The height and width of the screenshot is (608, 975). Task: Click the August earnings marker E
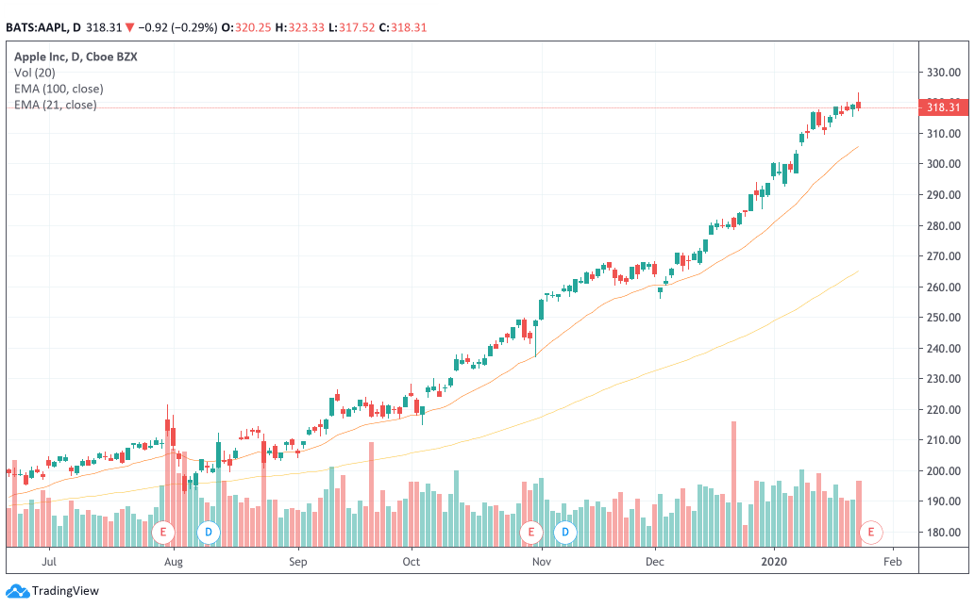164,532
